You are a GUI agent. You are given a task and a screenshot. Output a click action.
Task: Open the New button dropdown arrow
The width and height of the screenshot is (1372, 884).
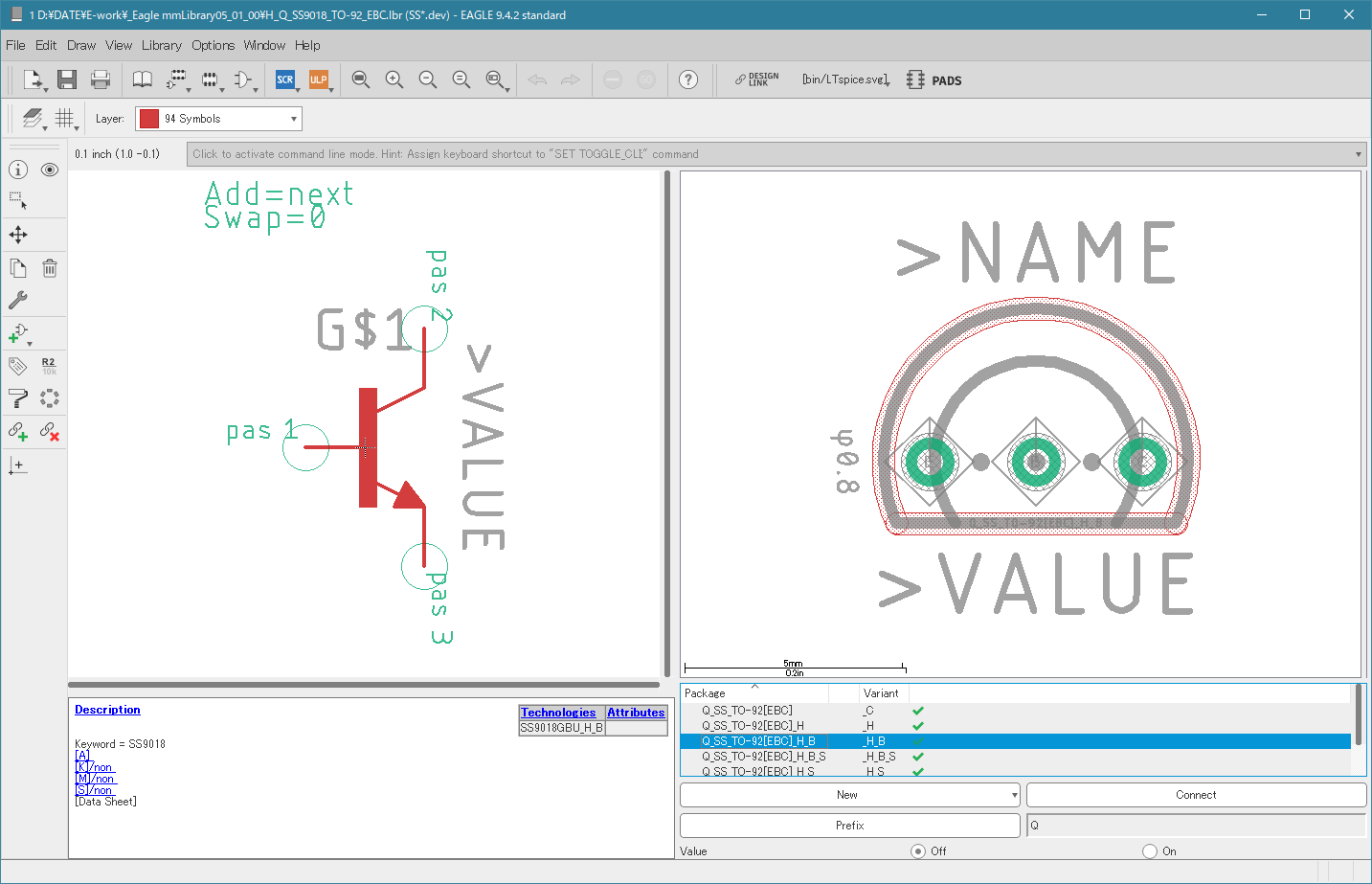[x=1014, y=795]
